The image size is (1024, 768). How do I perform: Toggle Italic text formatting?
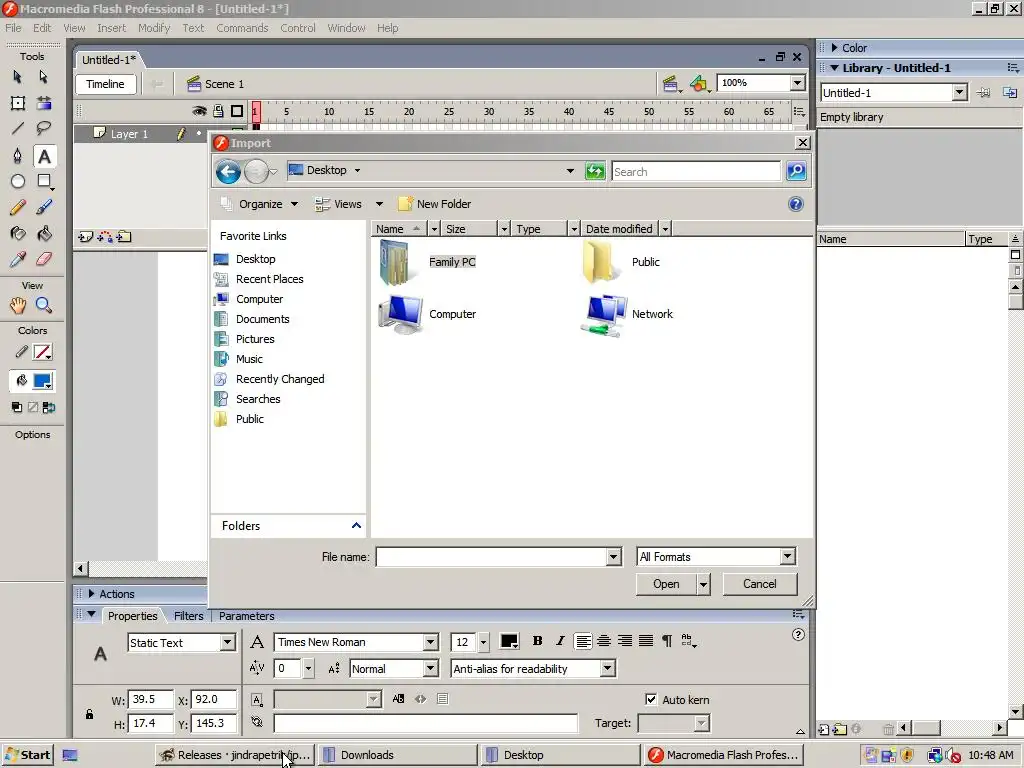[560, 641]
